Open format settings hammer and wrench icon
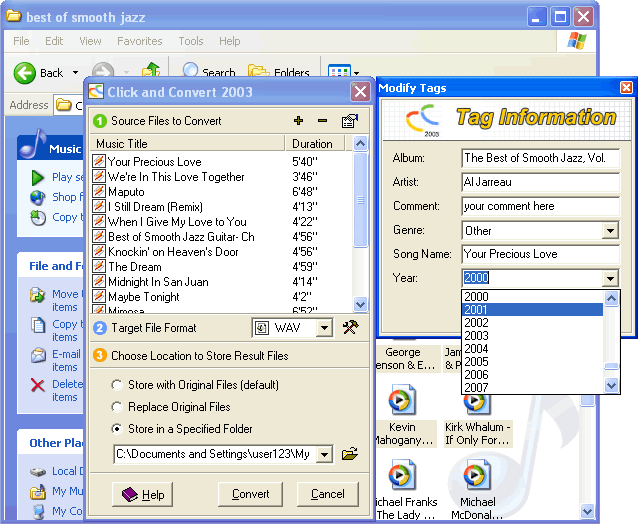638x524 pixels. pyautogui.click(x=350, y=328)
